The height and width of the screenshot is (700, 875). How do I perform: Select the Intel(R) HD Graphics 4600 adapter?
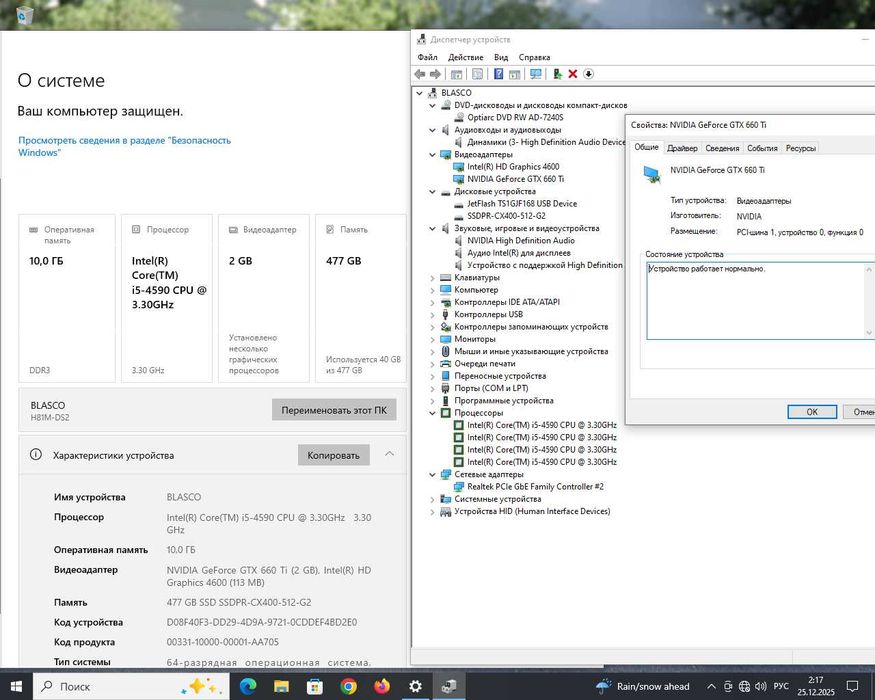click(513, 166)
